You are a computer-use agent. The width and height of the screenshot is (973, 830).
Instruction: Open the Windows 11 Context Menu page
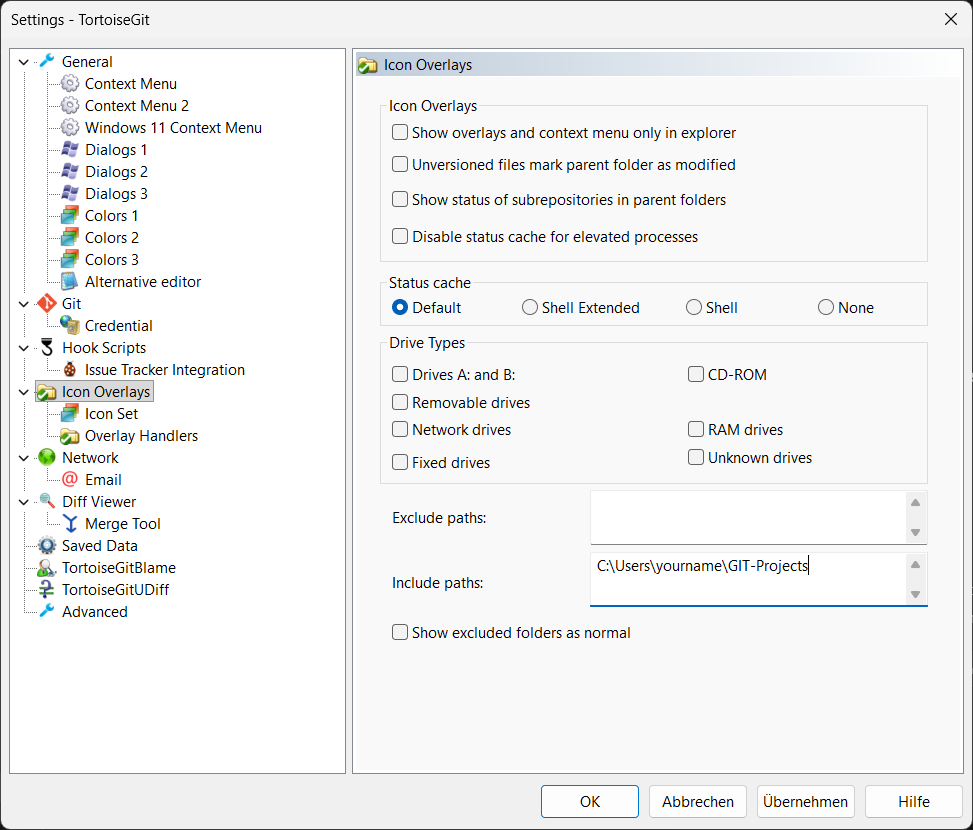pos(173,128)
